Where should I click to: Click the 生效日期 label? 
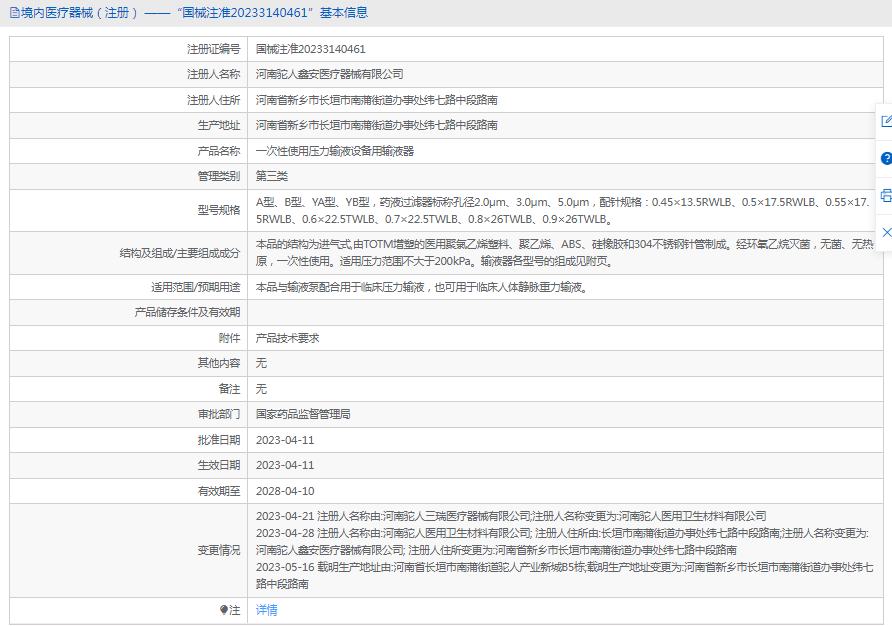click(219, 465)
